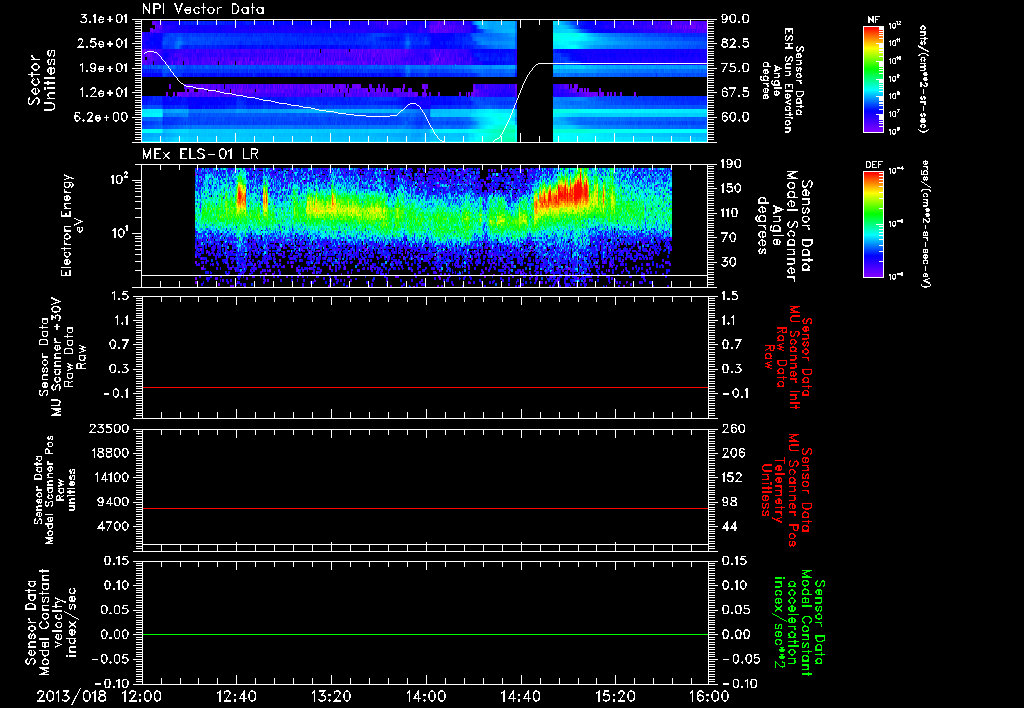The image size is (1024, 708).
Task: Click the "260" telemetry tick value
Action: pos(732,428)
